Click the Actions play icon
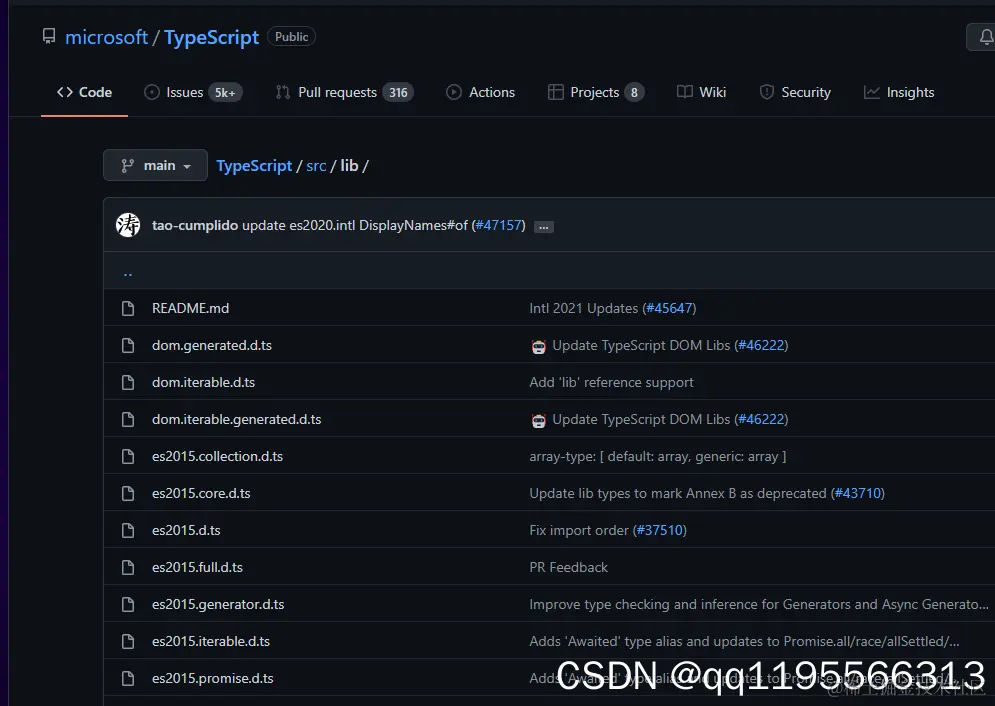Viewport: 995px width, 706px height. pos(454,93)
